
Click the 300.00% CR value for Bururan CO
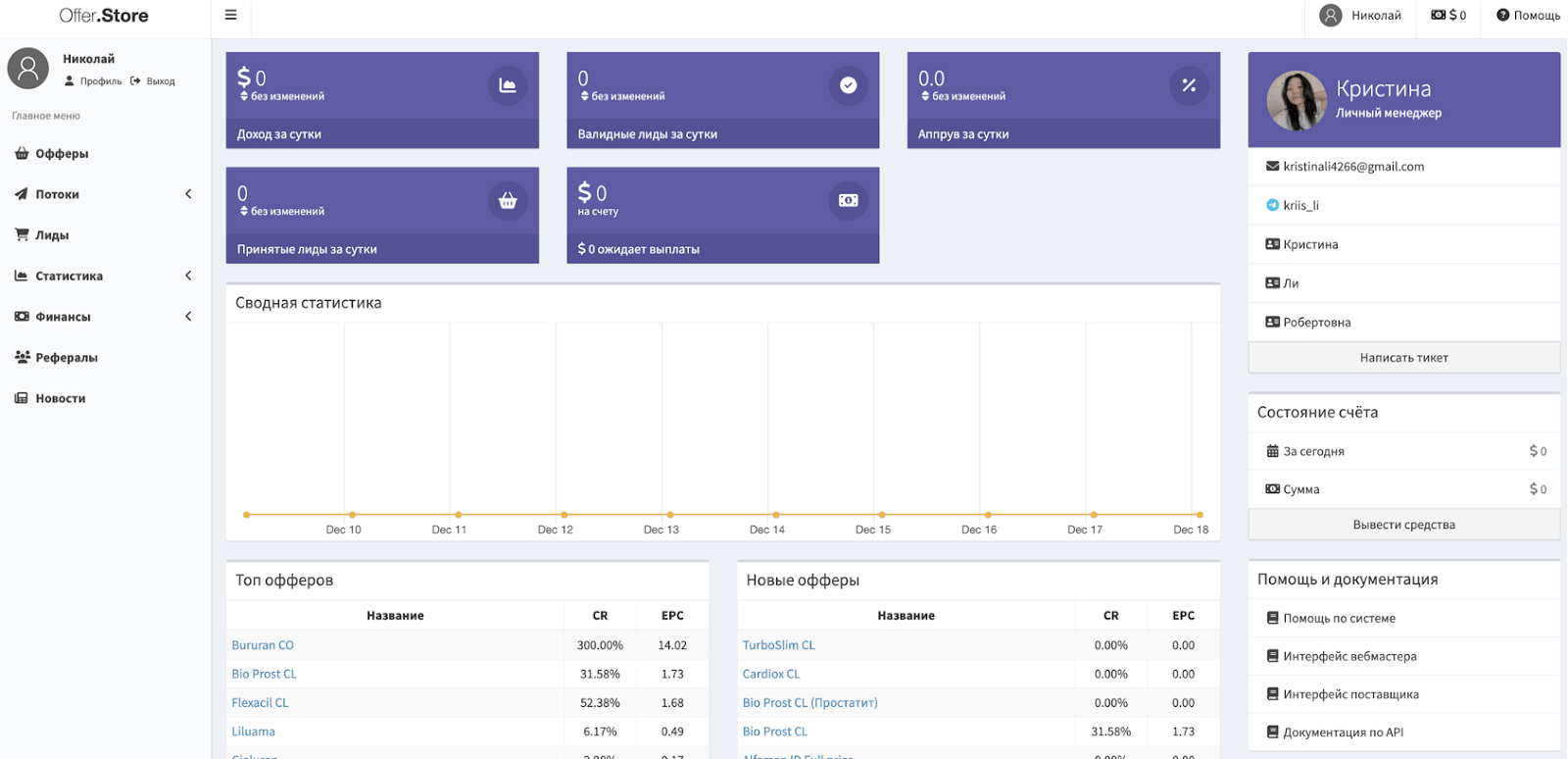[x=600, y=645]
